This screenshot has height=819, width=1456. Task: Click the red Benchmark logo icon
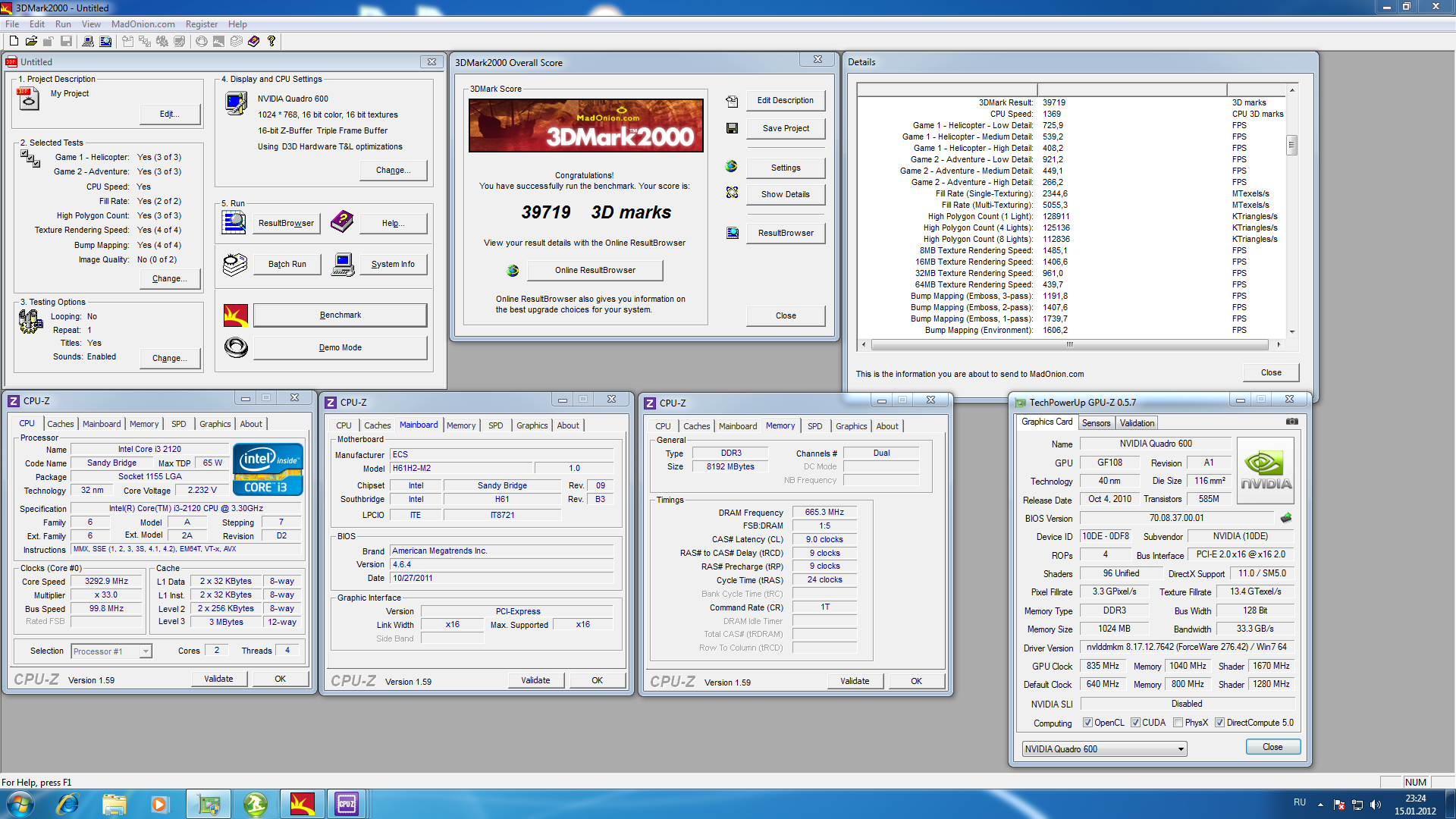236,315
